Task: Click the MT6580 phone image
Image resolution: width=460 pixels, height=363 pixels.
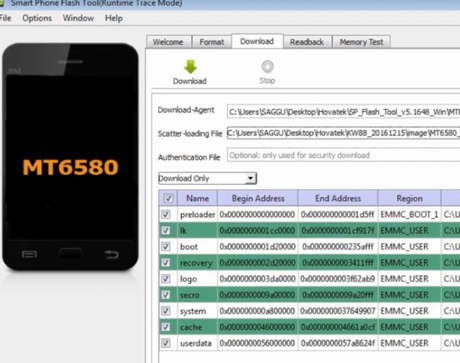Action: (x=70, y=157)
